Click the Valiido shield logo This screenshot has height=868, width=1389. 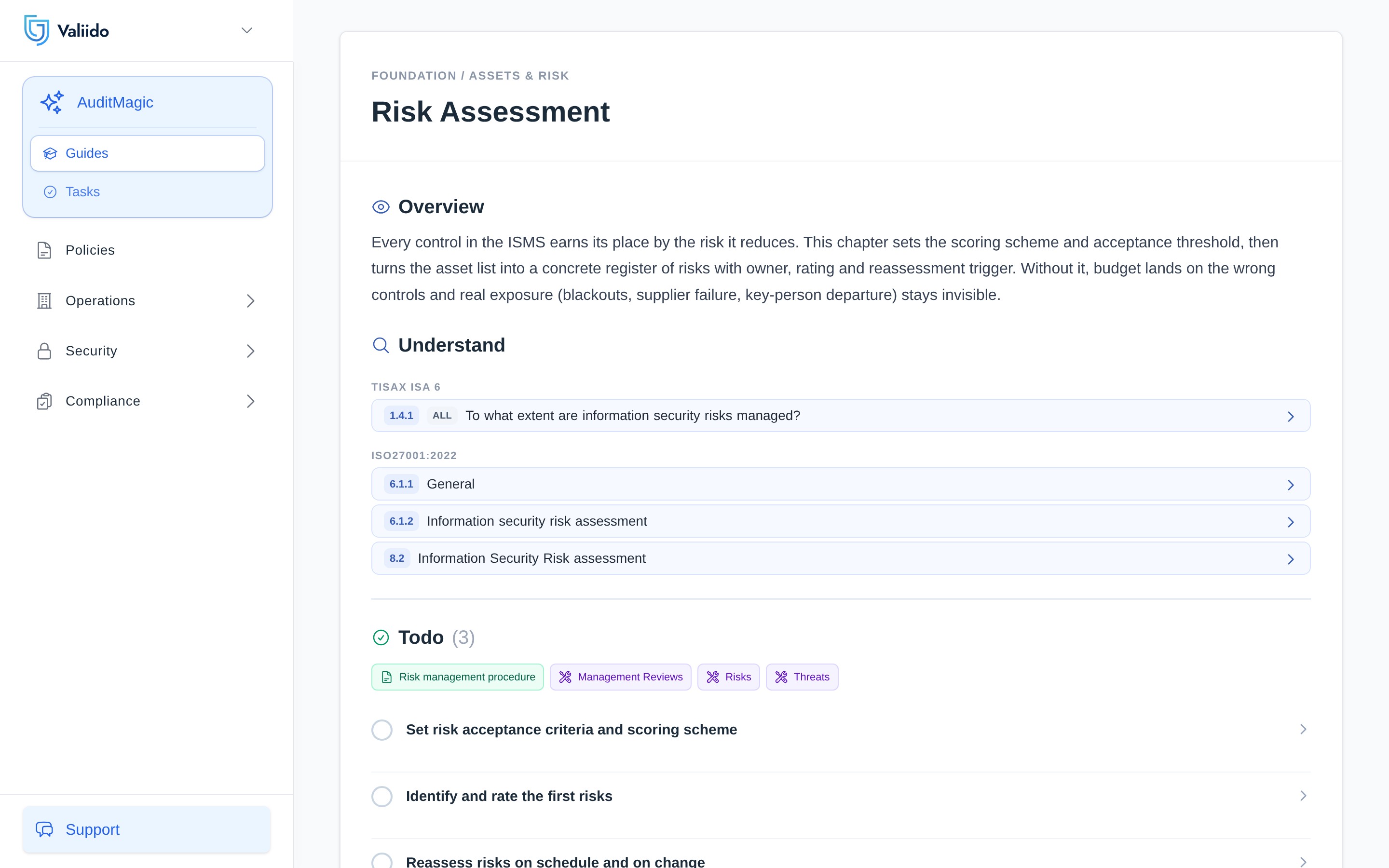click(x=36, y=30)
